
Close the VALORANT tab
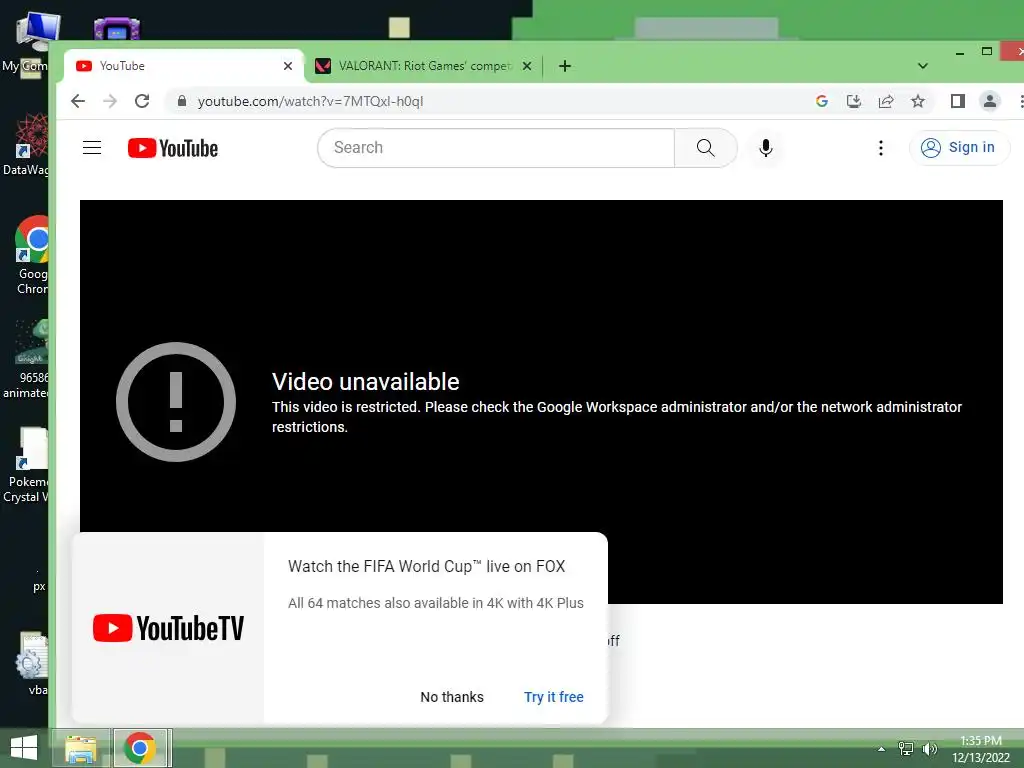(527, 66)
